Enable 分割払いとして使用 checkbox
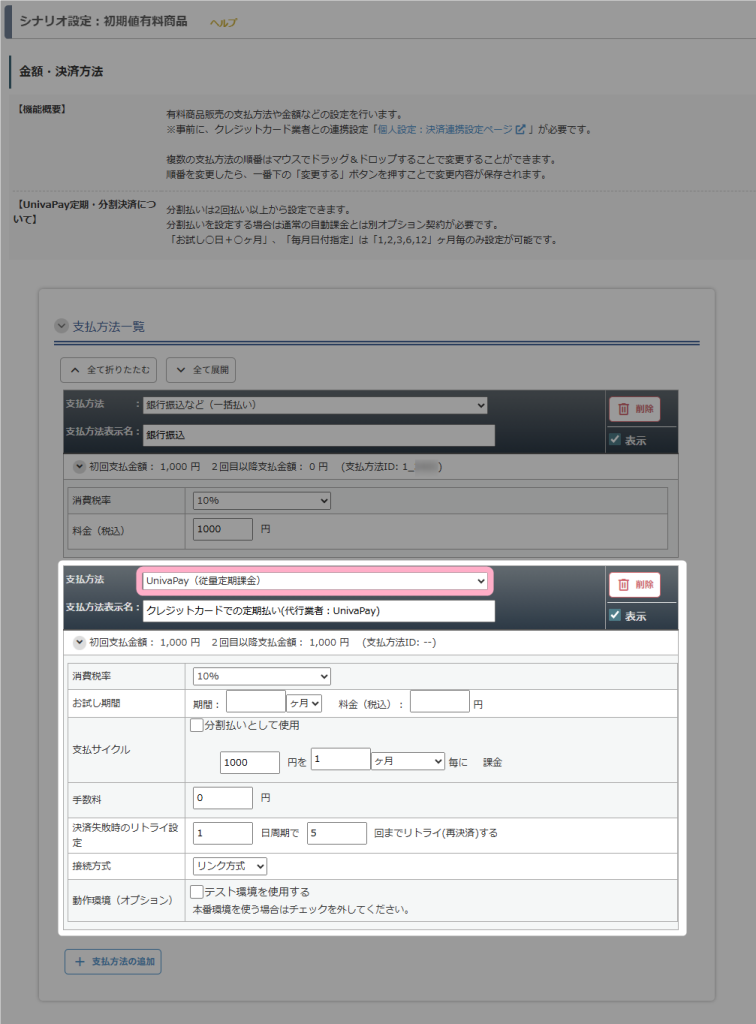The height and width of the screenshot is (1024, 756). (x=198, y=726)
